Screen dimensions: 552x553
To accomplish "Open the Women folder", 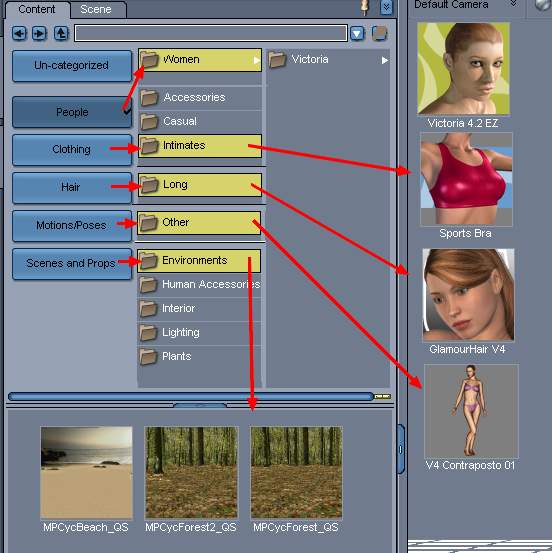I will click(200, 60).
